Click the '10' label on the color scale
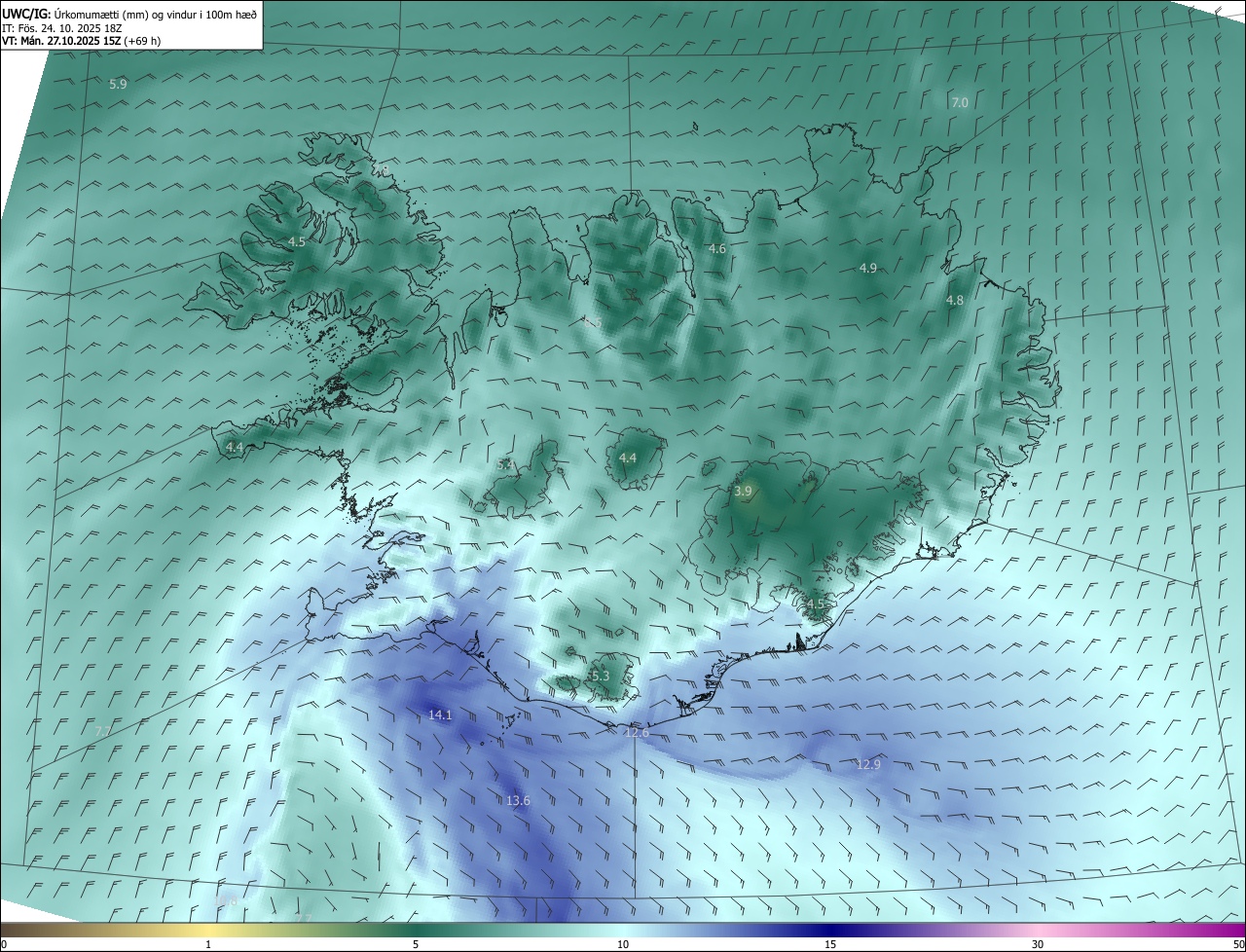This screenshot has height=952, width=1246. (x=623, y=945)
